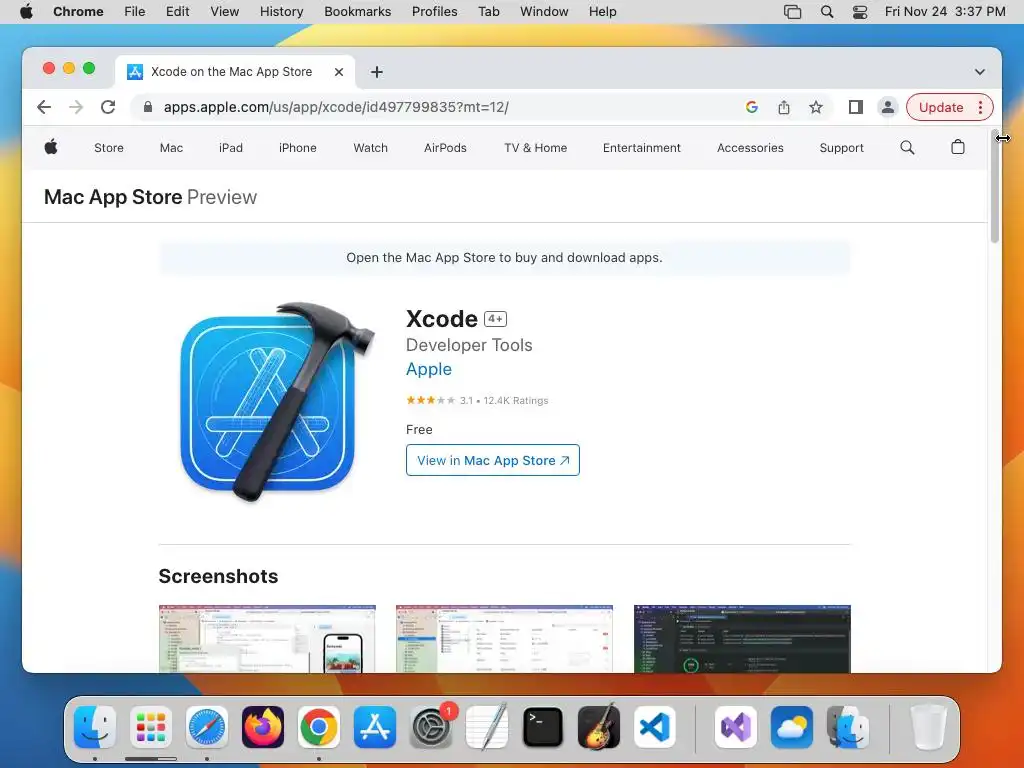Click the browser back arrow
Image resolution: width=1024 pixels, height=768 pixels.
click(44, 107)
